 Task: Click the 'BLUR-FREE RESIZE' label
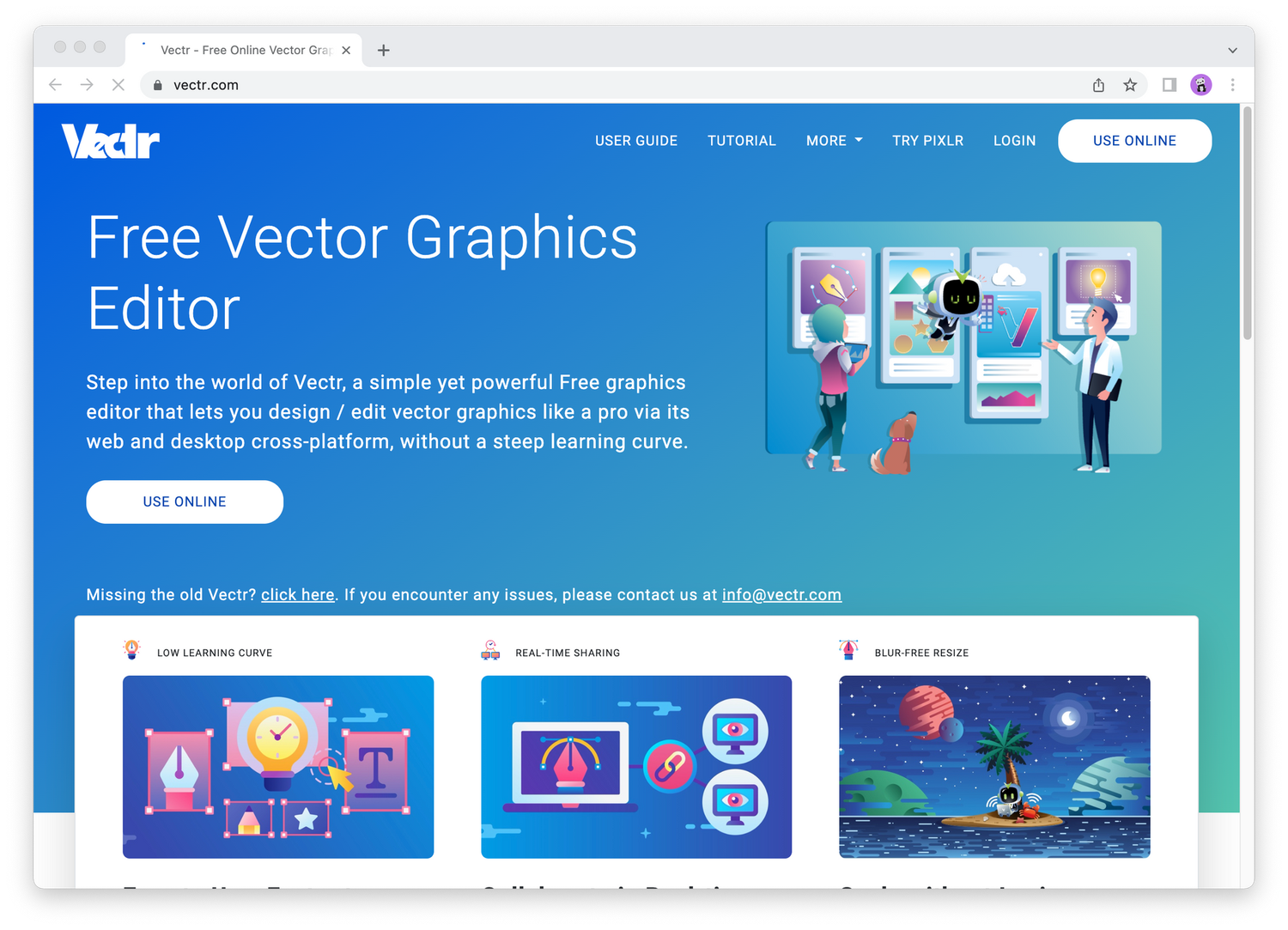(921, 653)
